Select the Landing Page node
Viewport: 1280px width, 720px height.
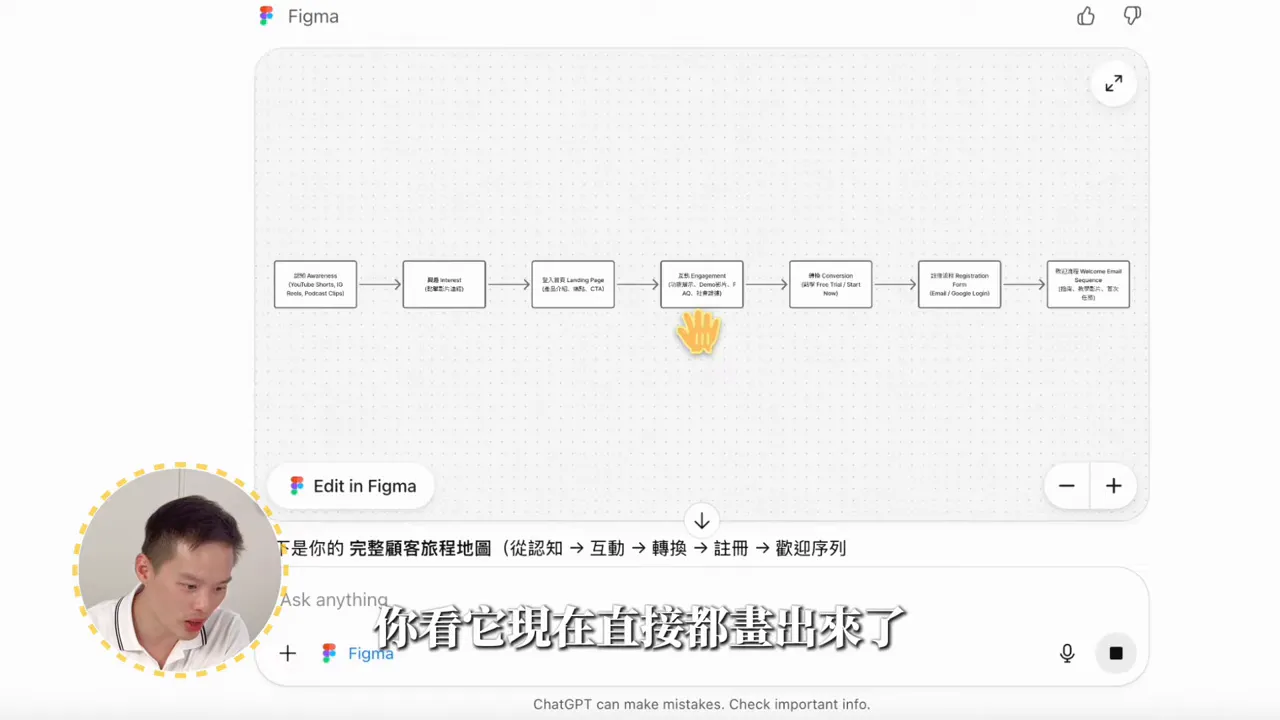573,284
